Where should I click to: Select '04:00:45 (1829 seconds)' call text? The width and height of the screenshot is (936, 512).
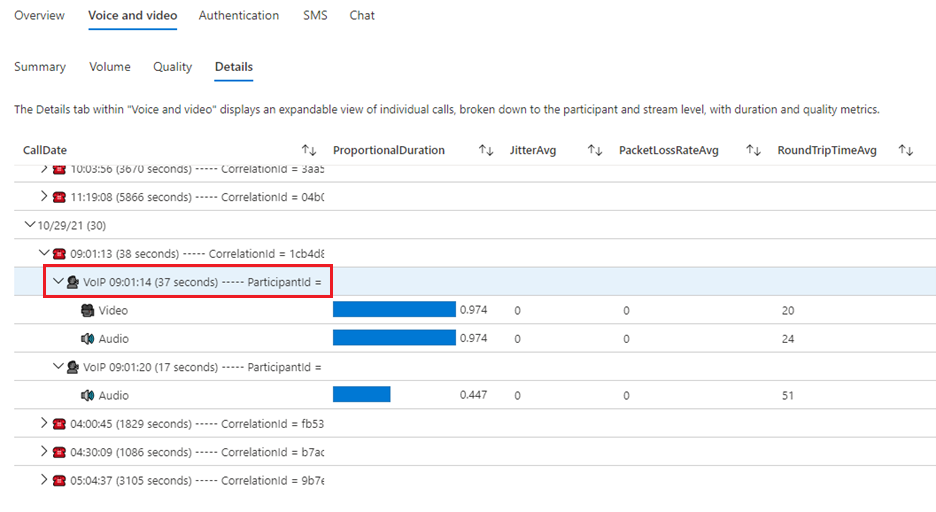(131, 424)
